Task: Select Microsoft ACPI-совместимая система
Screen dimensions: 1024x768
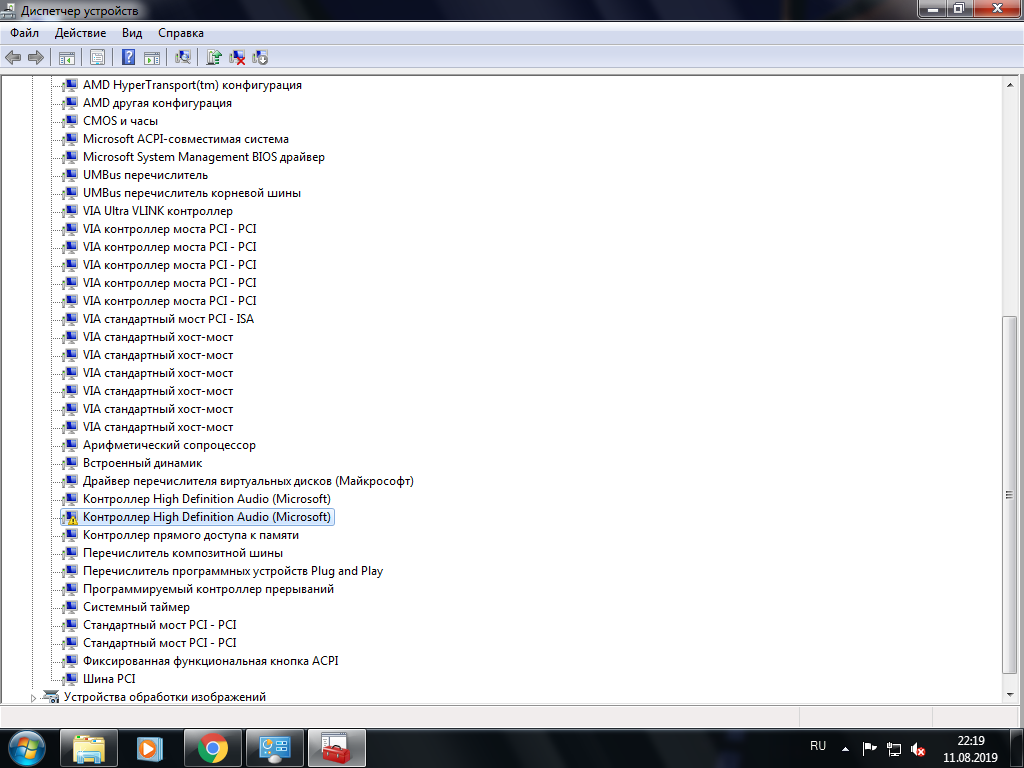Action: coord(185,139)
